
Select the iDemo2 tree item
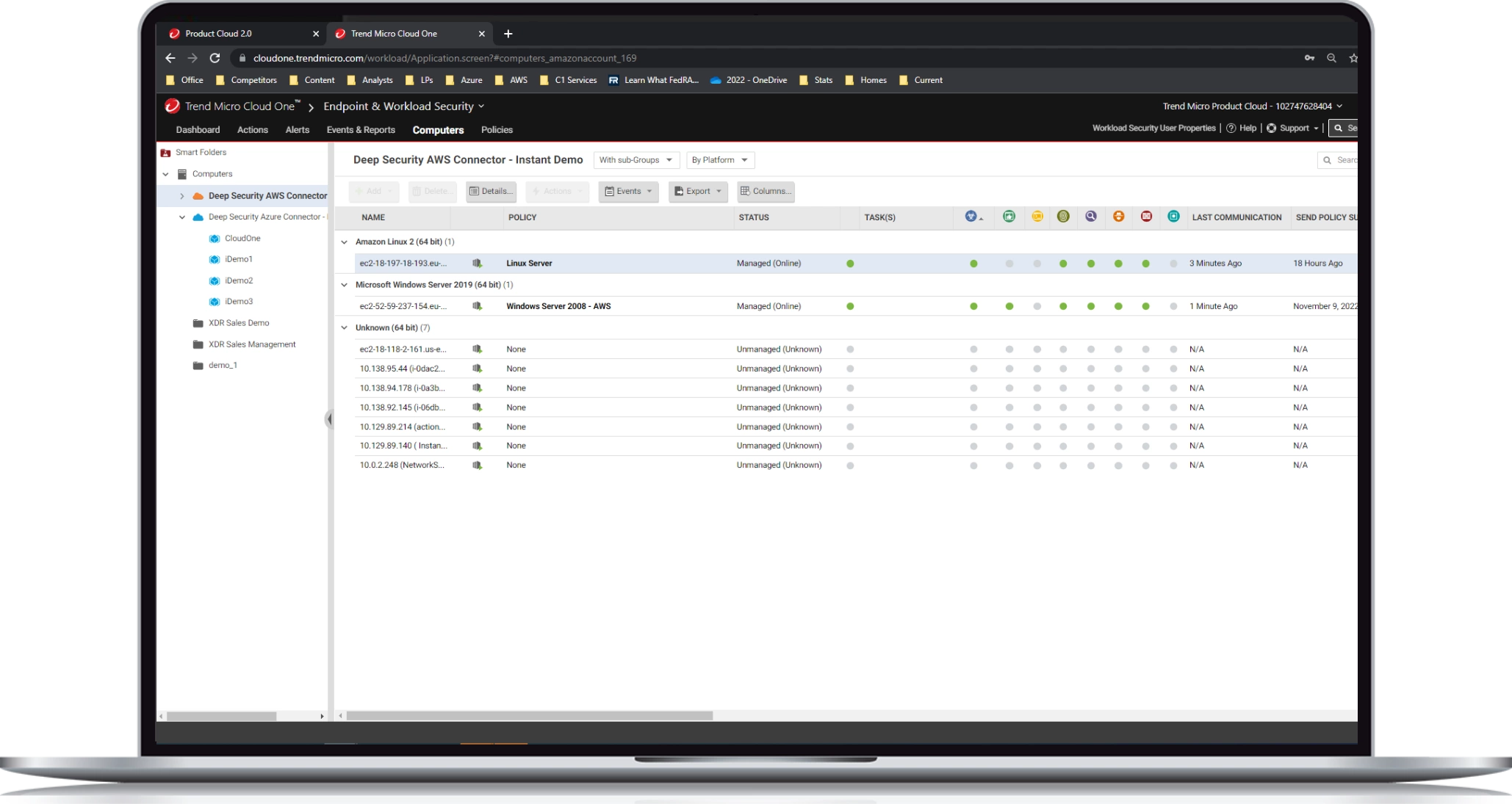[x=239, y=280]
